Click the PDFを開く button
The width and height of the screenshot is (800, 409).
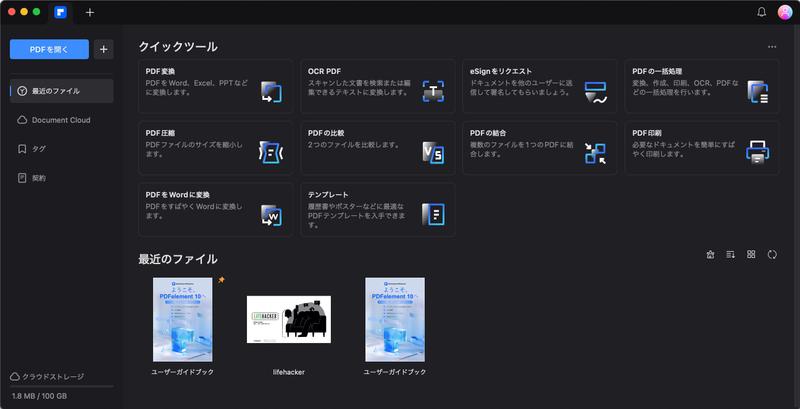click(x=49, y=49)
